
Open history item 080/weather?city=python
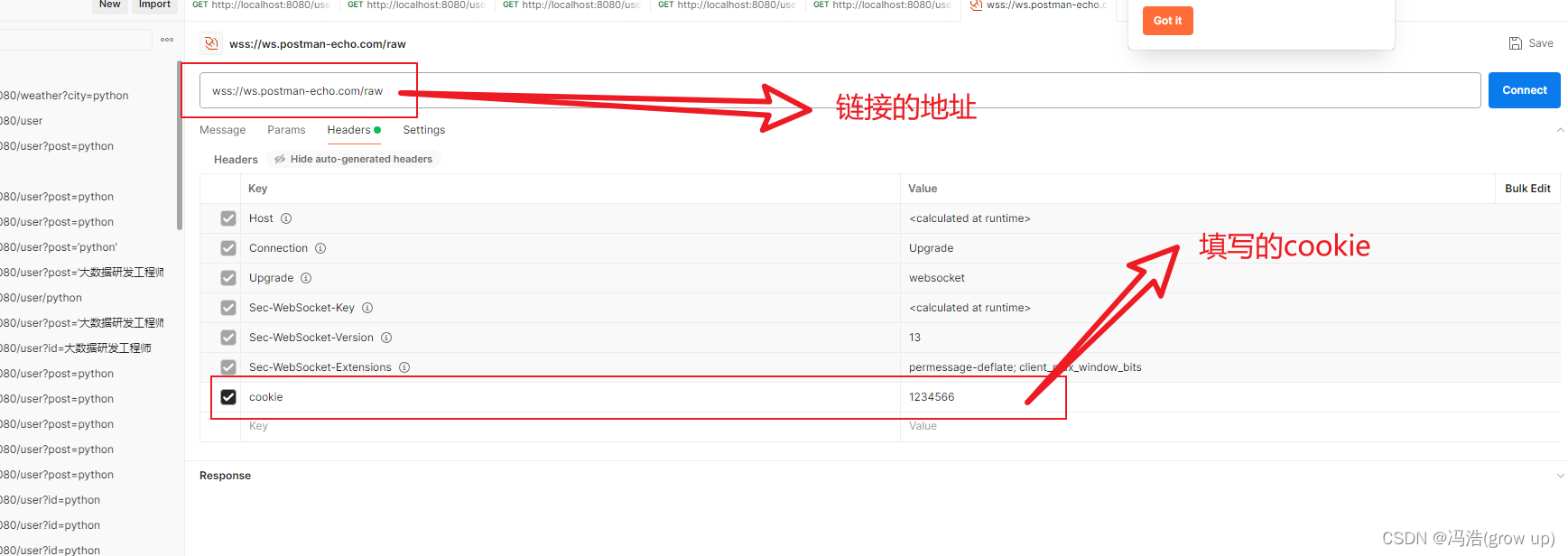(64, 96)
